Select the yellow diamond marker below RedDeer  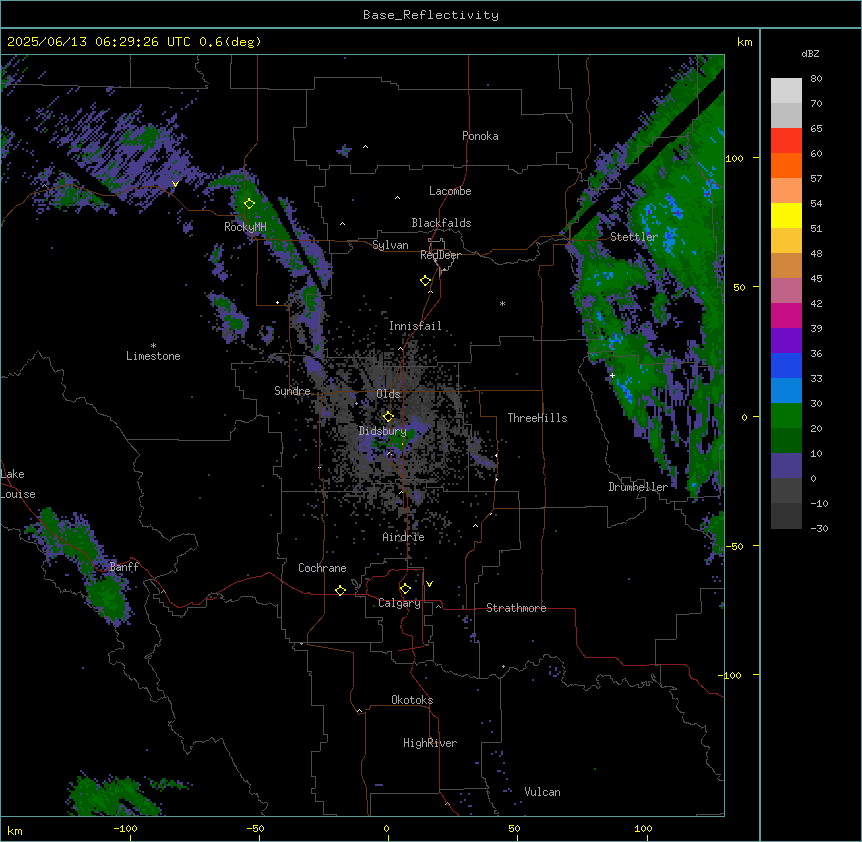[425, 281]
